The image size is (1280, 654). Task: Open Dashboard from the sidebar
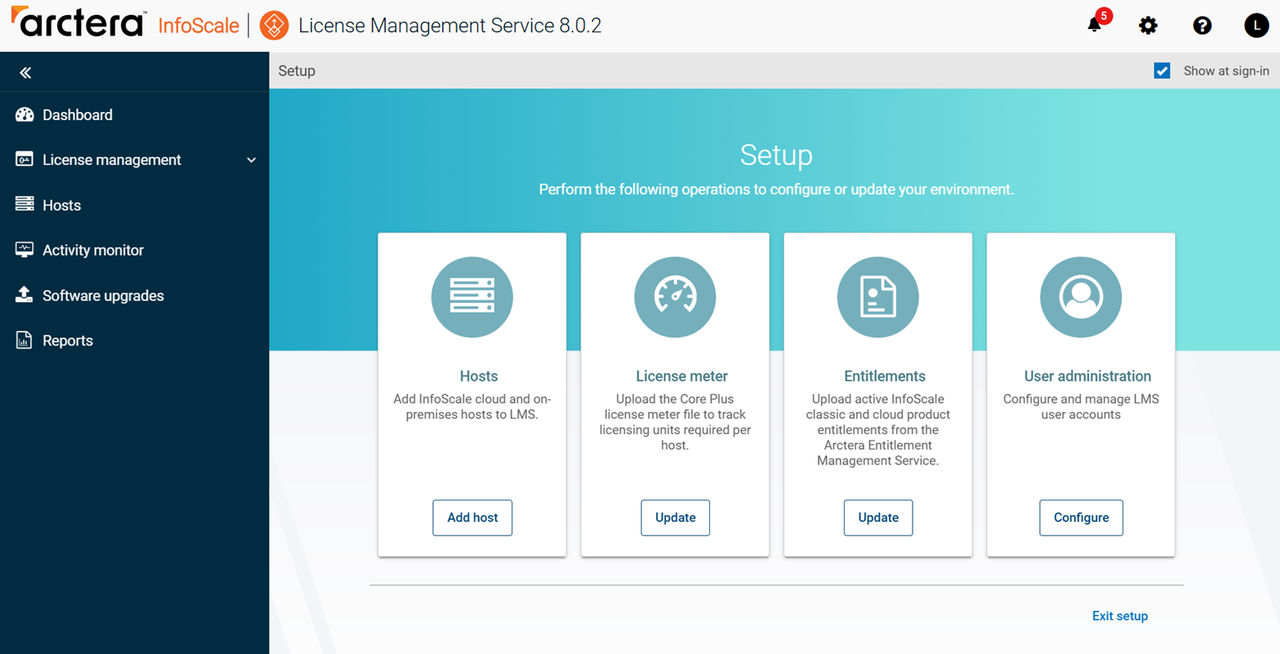click(x=78, y=115)
